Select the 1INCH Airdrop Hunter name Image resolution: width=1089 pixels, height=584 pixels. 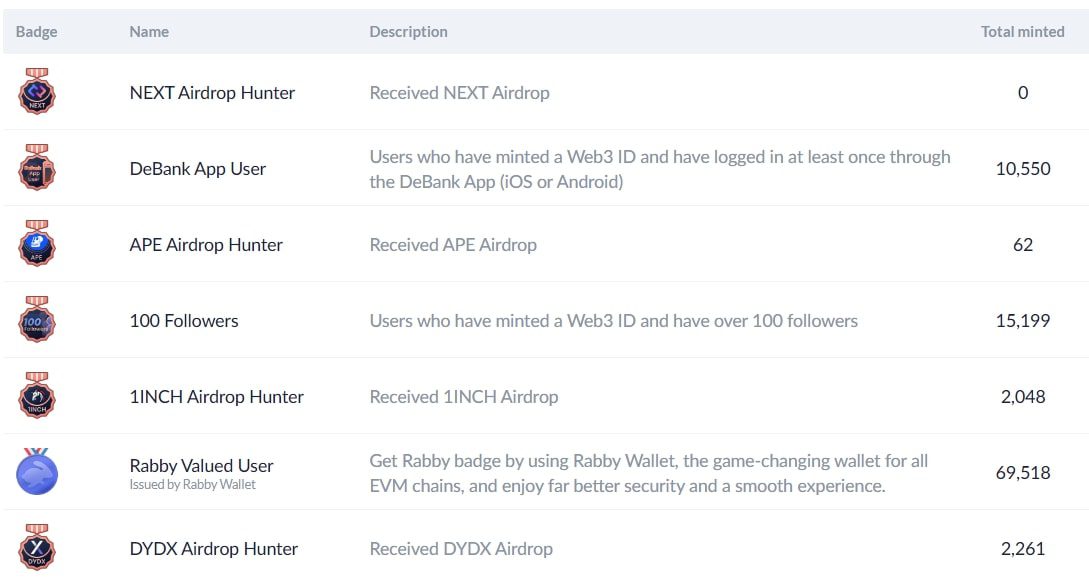[217, 397]
